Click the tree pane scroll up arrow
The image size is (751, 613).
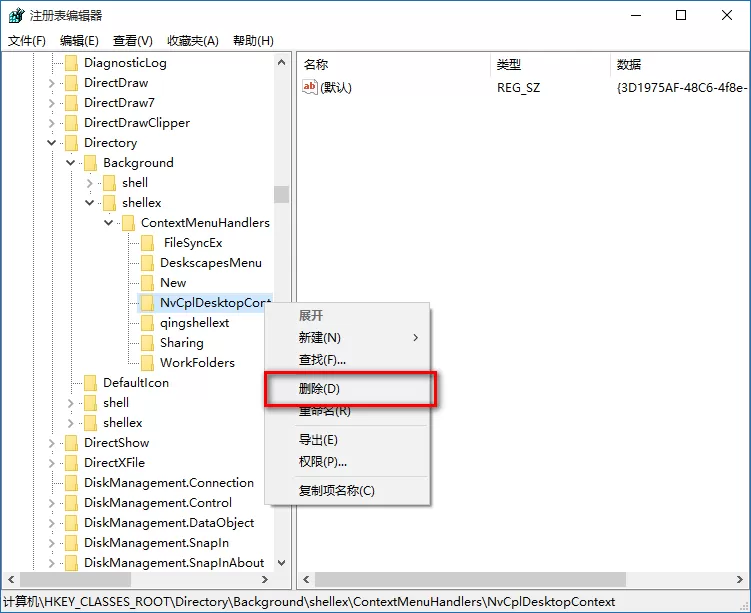click(x=282, y=62)
